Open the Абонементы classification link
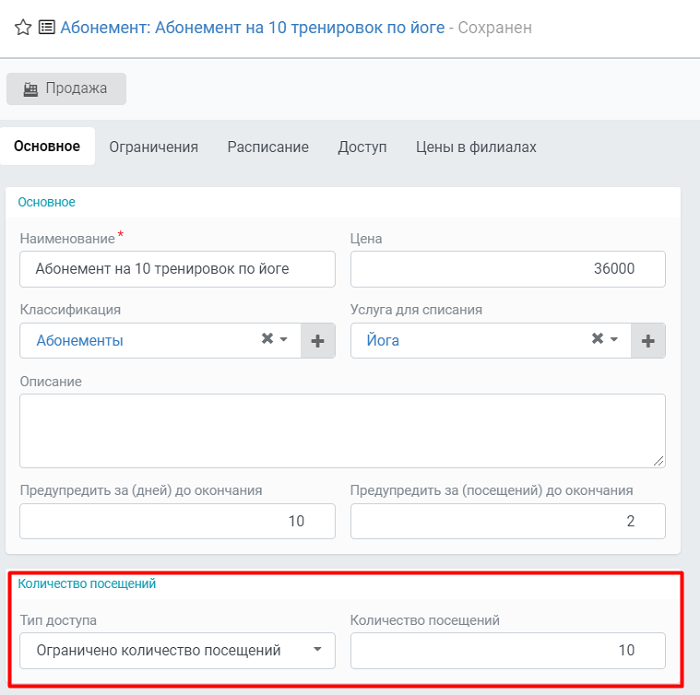700x695 pixels. (80, 341)
